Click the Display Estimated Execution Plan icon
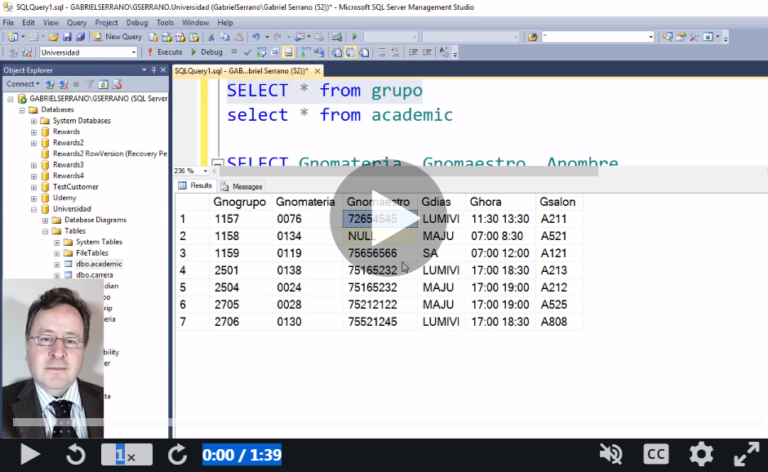This screenshot has height=472, width=768. (261, 52)
